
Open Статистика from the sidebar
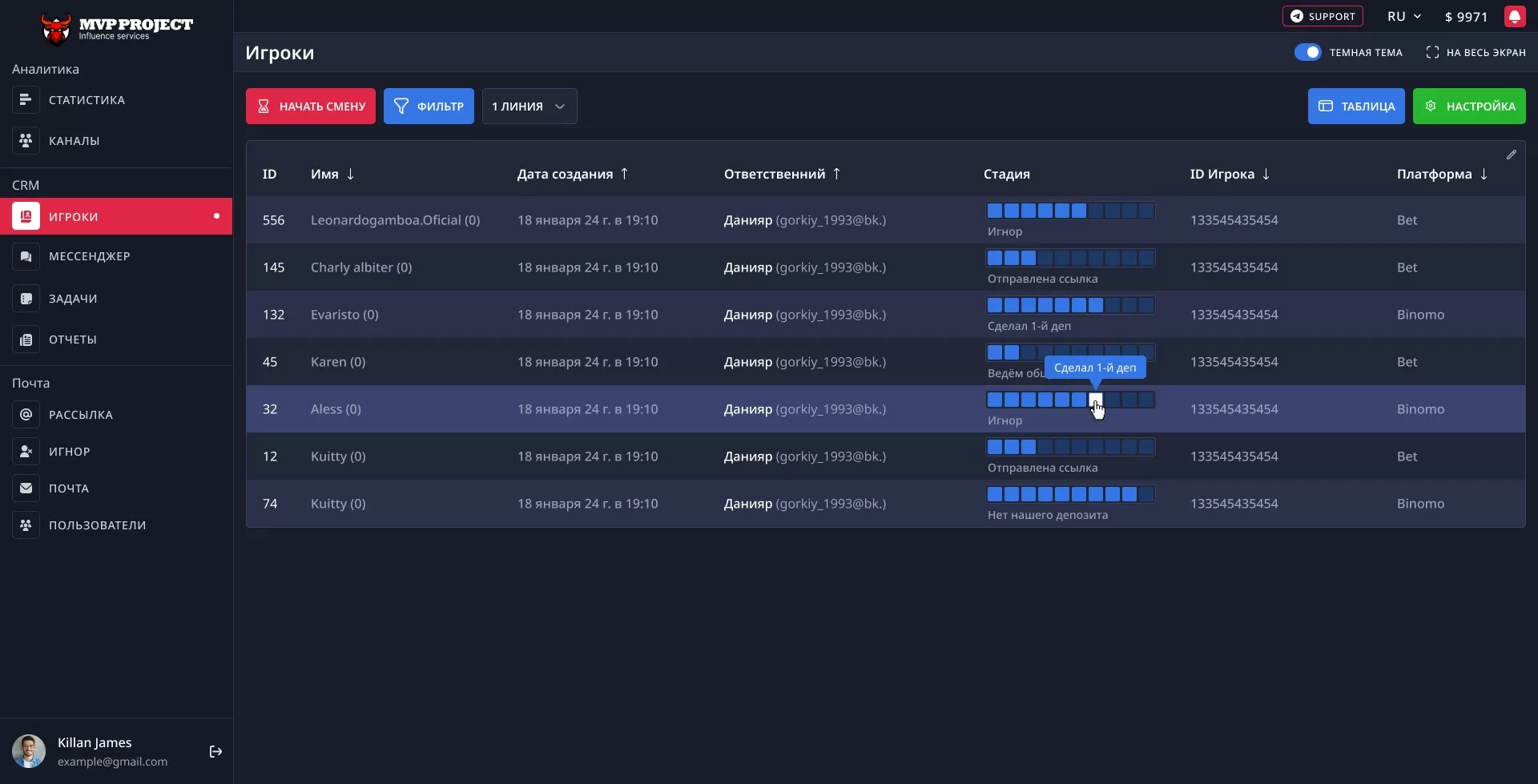pyautogui.click(x=87, y=100)
